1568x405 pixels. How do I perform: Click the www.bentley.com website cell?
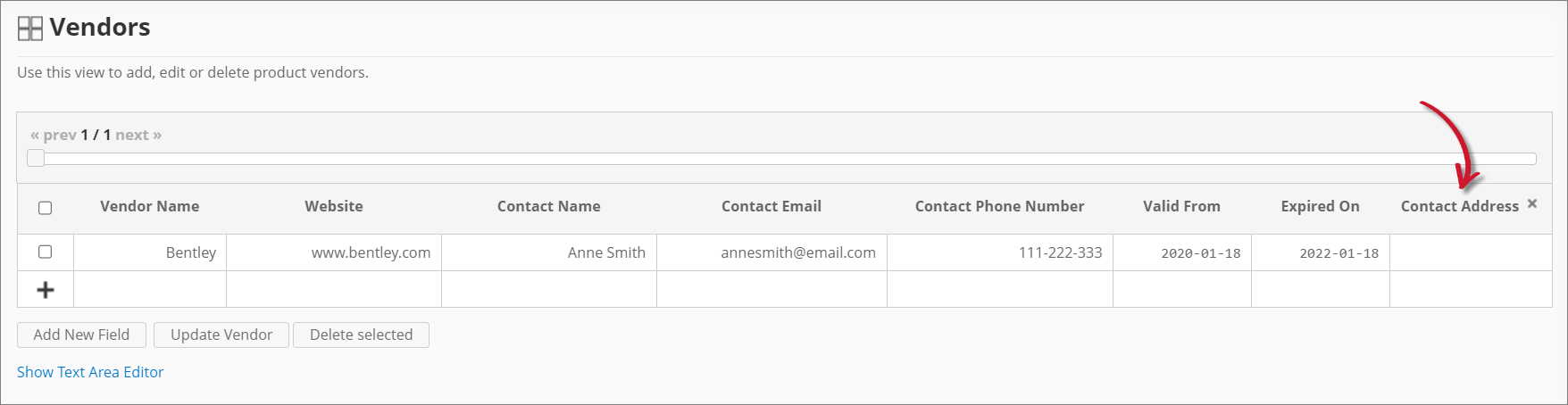[x=371, y=252]
